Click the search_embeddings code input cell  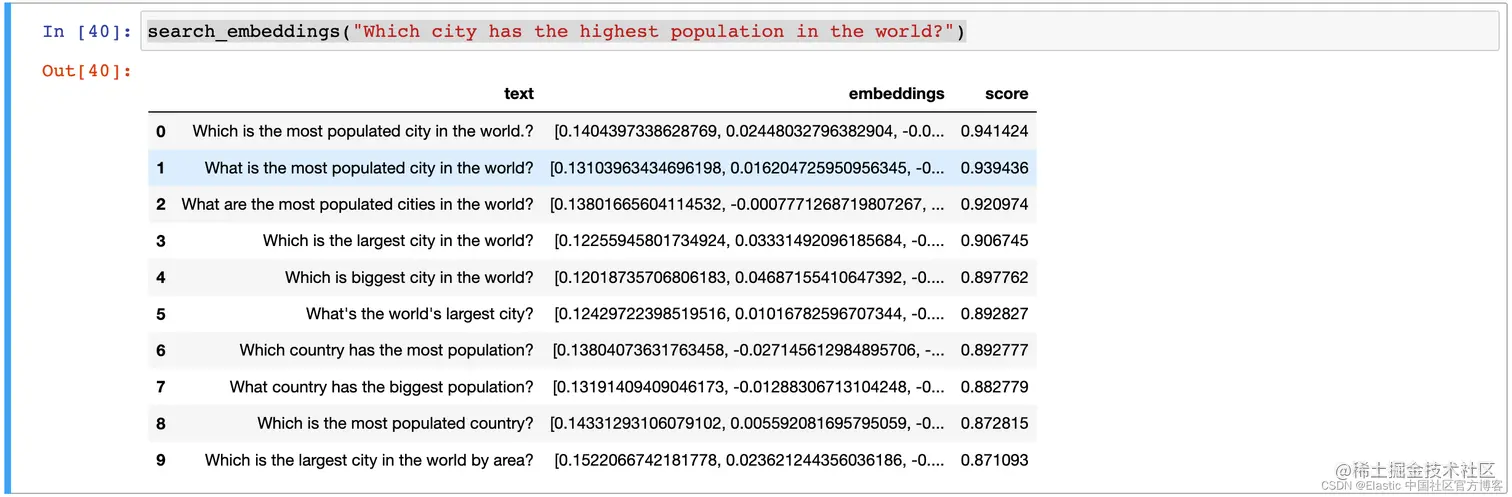820,31
